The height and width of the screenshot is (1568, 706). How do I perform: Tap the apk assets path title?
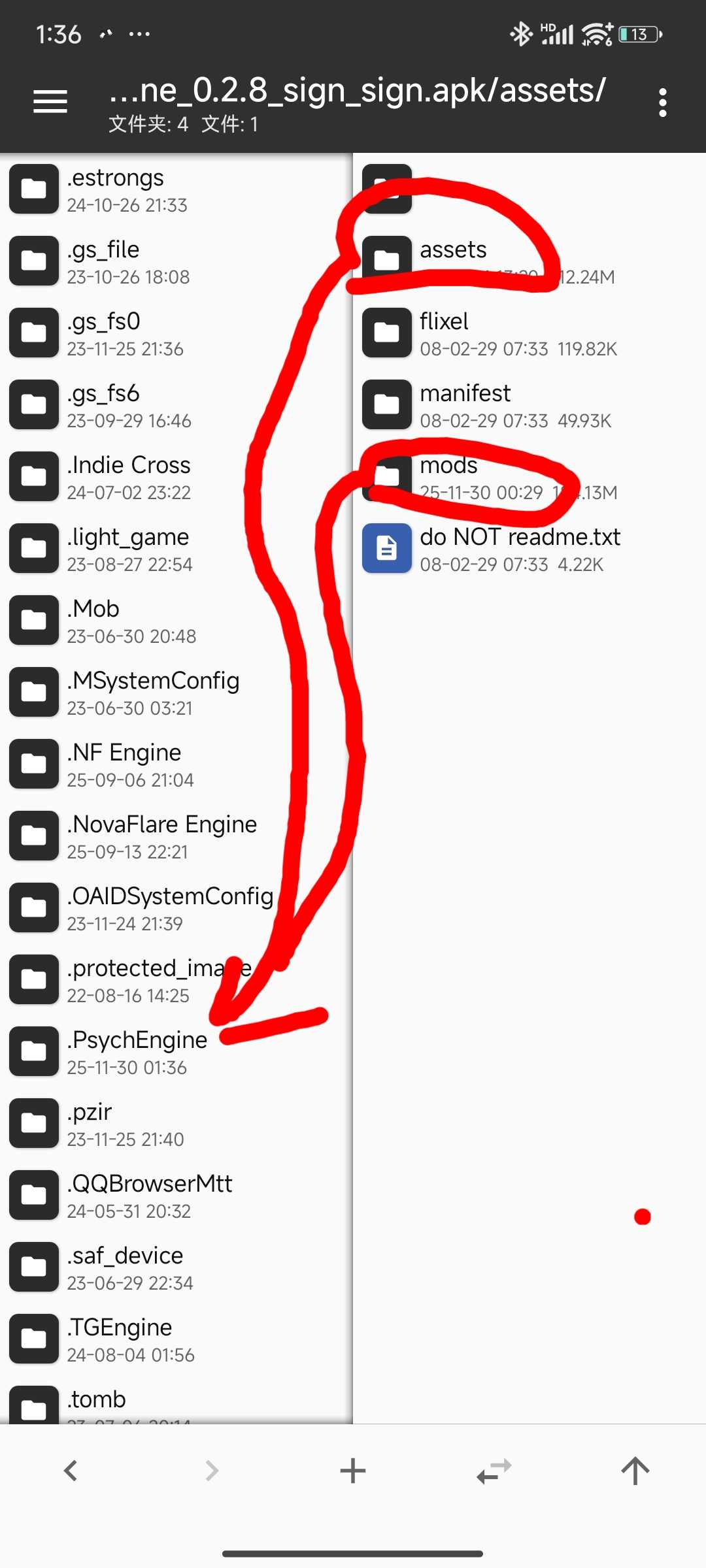358,90
